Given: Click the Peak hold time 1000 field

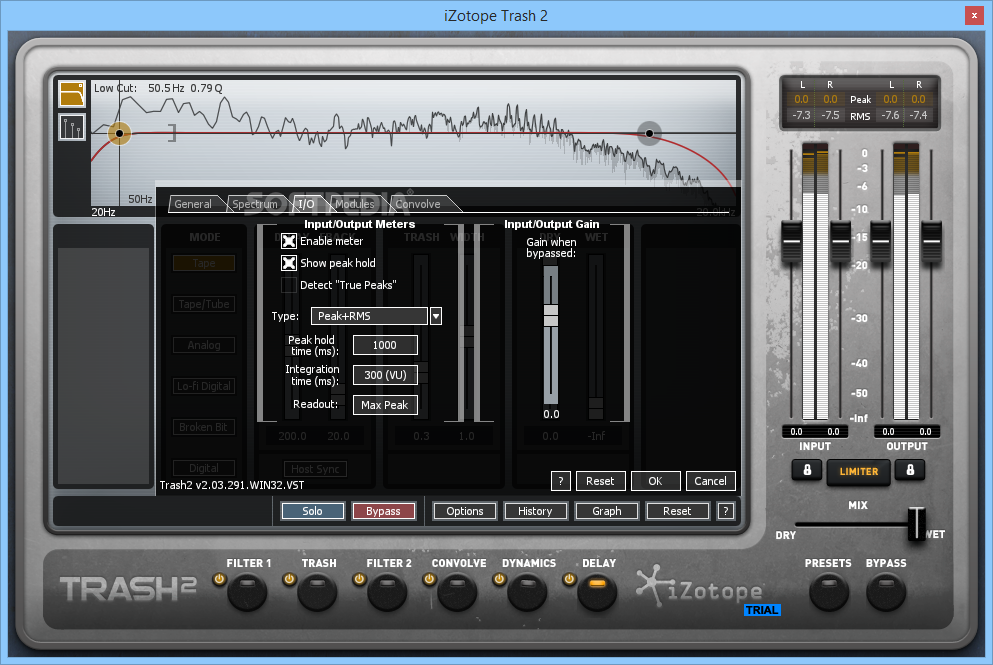Looking at the screenshot, I should coord(385,345).
